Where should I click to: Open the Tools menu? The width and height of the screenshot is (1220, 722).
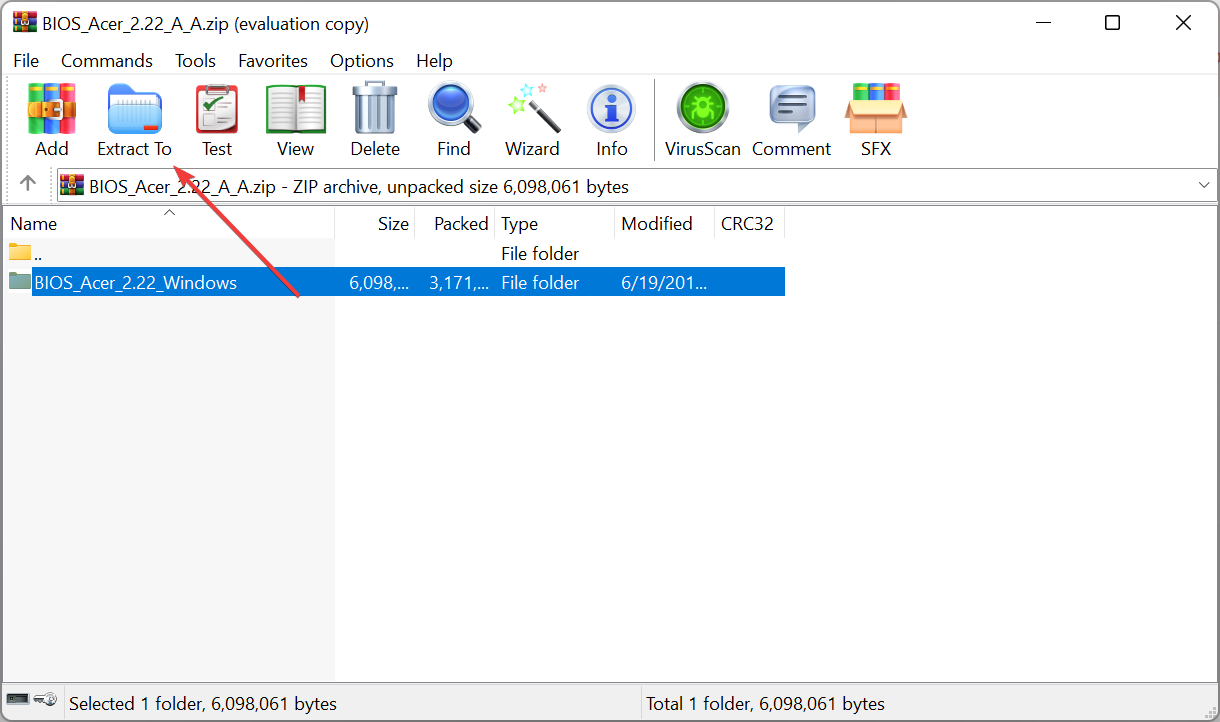pos(195,61)
